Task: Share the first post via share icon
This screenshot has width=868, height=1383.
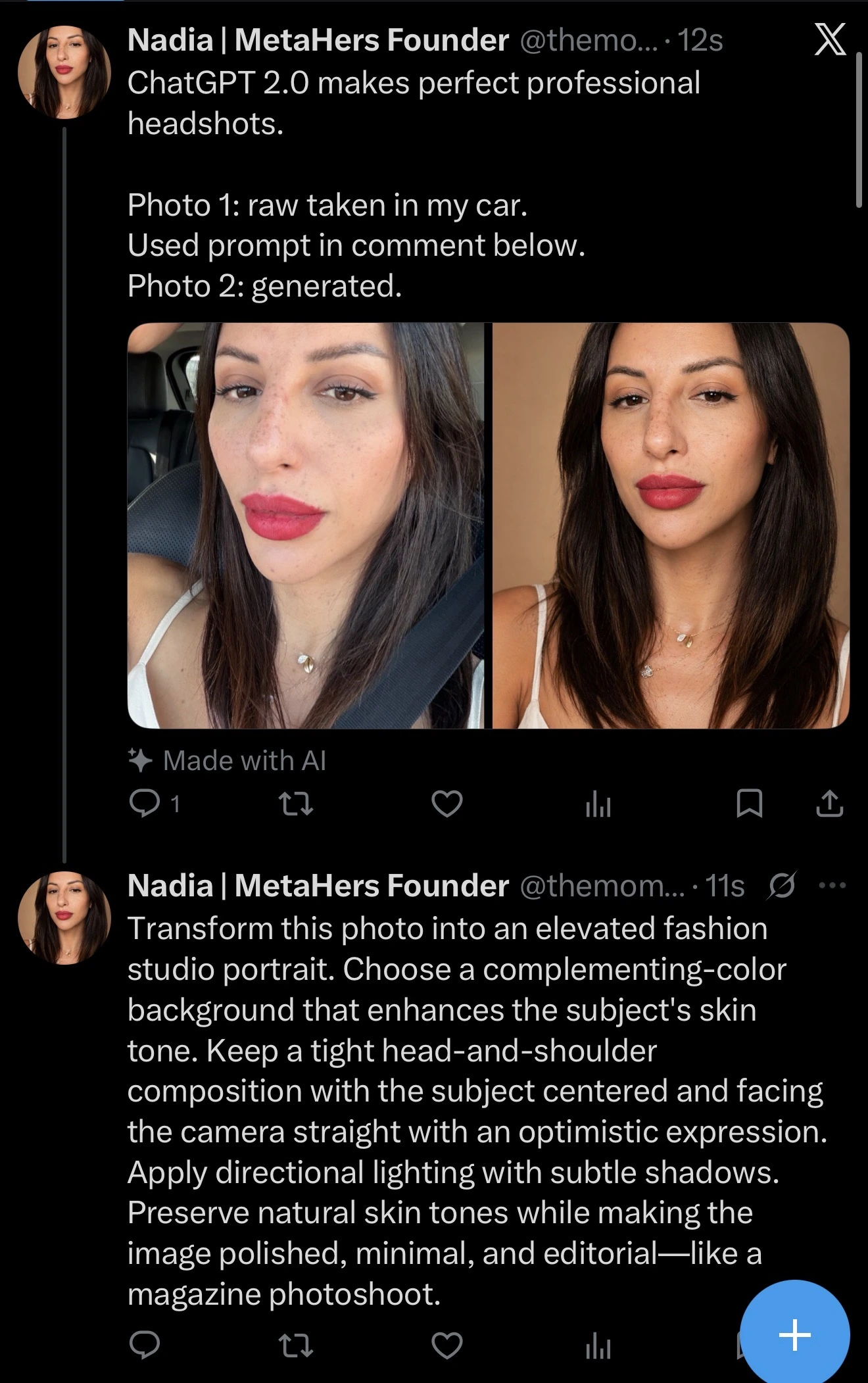Action: [x=829, y=804]
